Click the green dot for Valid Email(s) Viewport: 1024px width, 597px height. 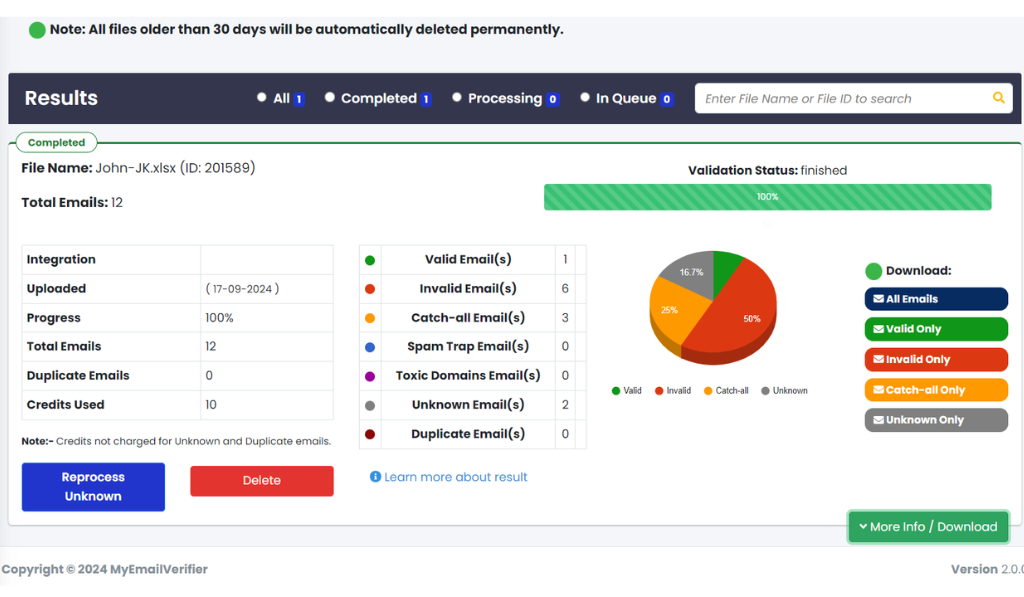pos(370,260)
